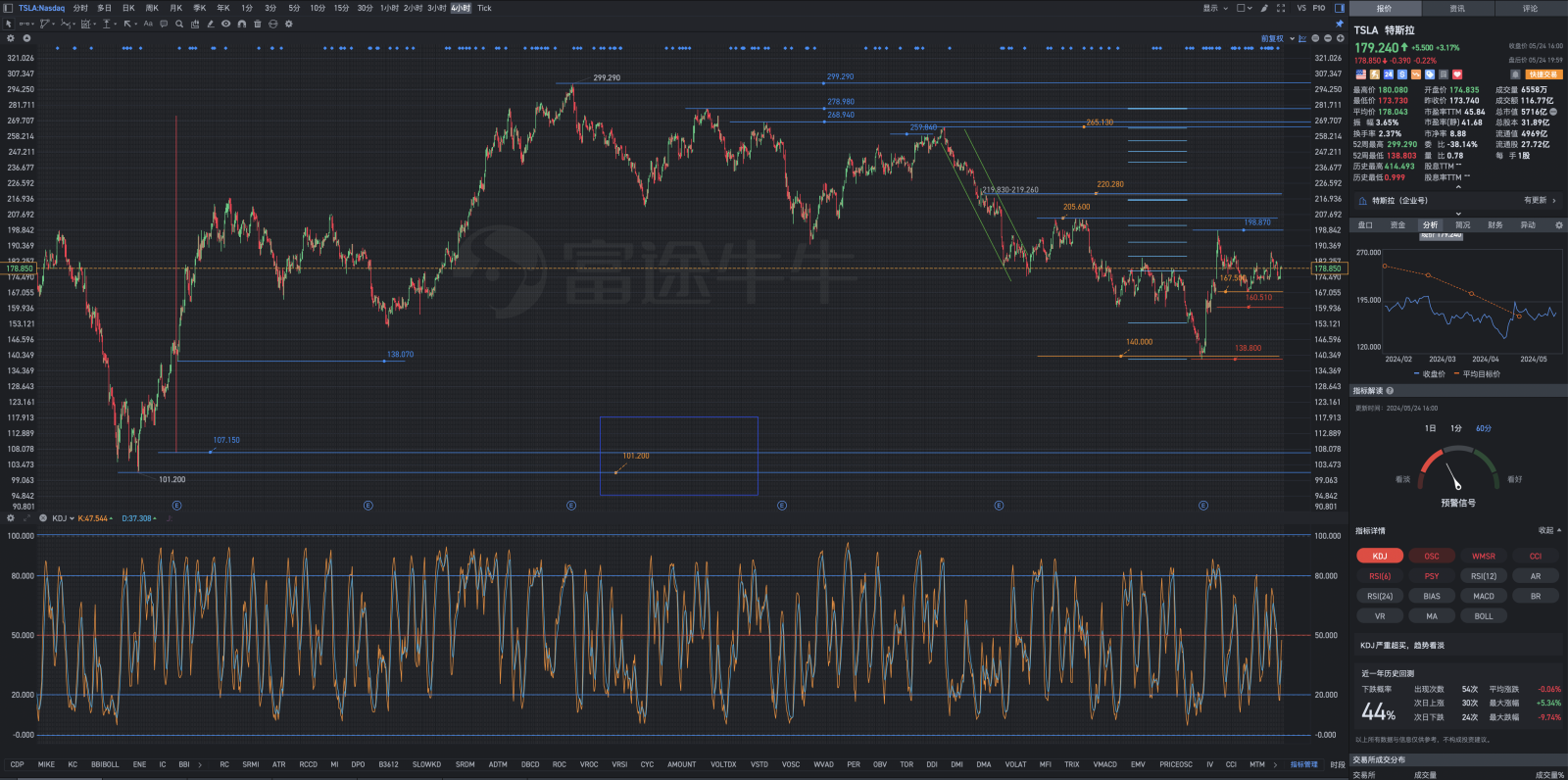
Task: Expand quote details chevron below stats
Action: (x=1458, y=186)
